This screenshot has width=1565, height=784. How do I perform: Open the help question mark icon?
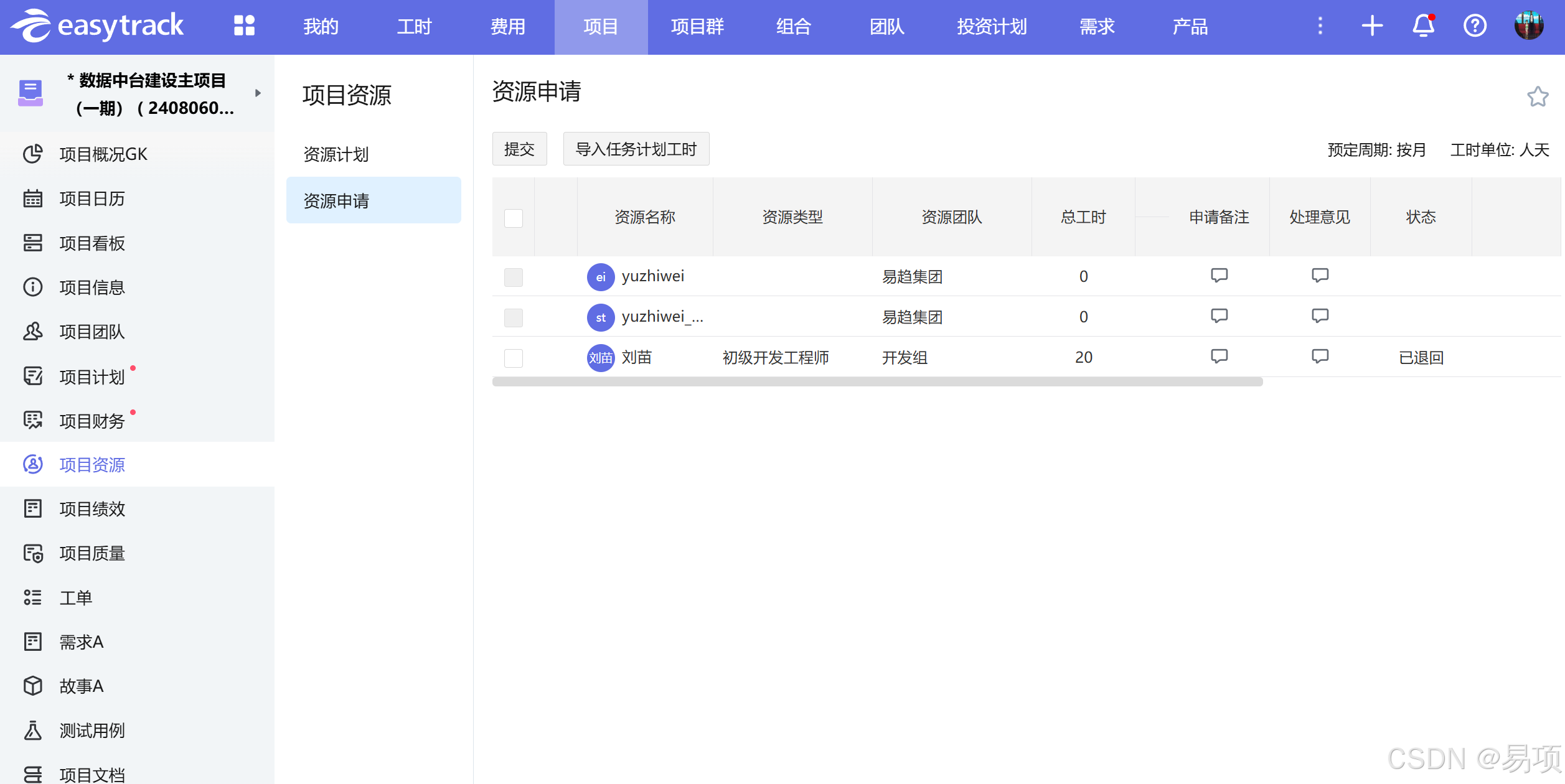[1475, 26]
